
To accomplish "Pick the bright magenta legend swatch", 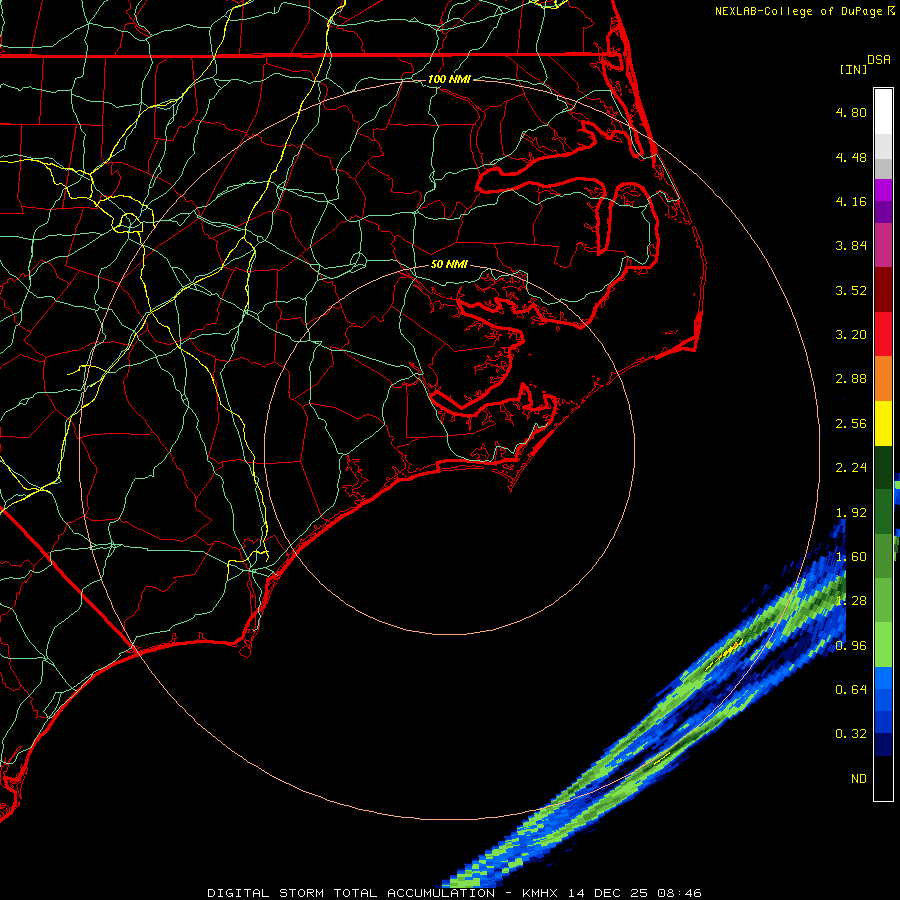I will pos(883,190).
